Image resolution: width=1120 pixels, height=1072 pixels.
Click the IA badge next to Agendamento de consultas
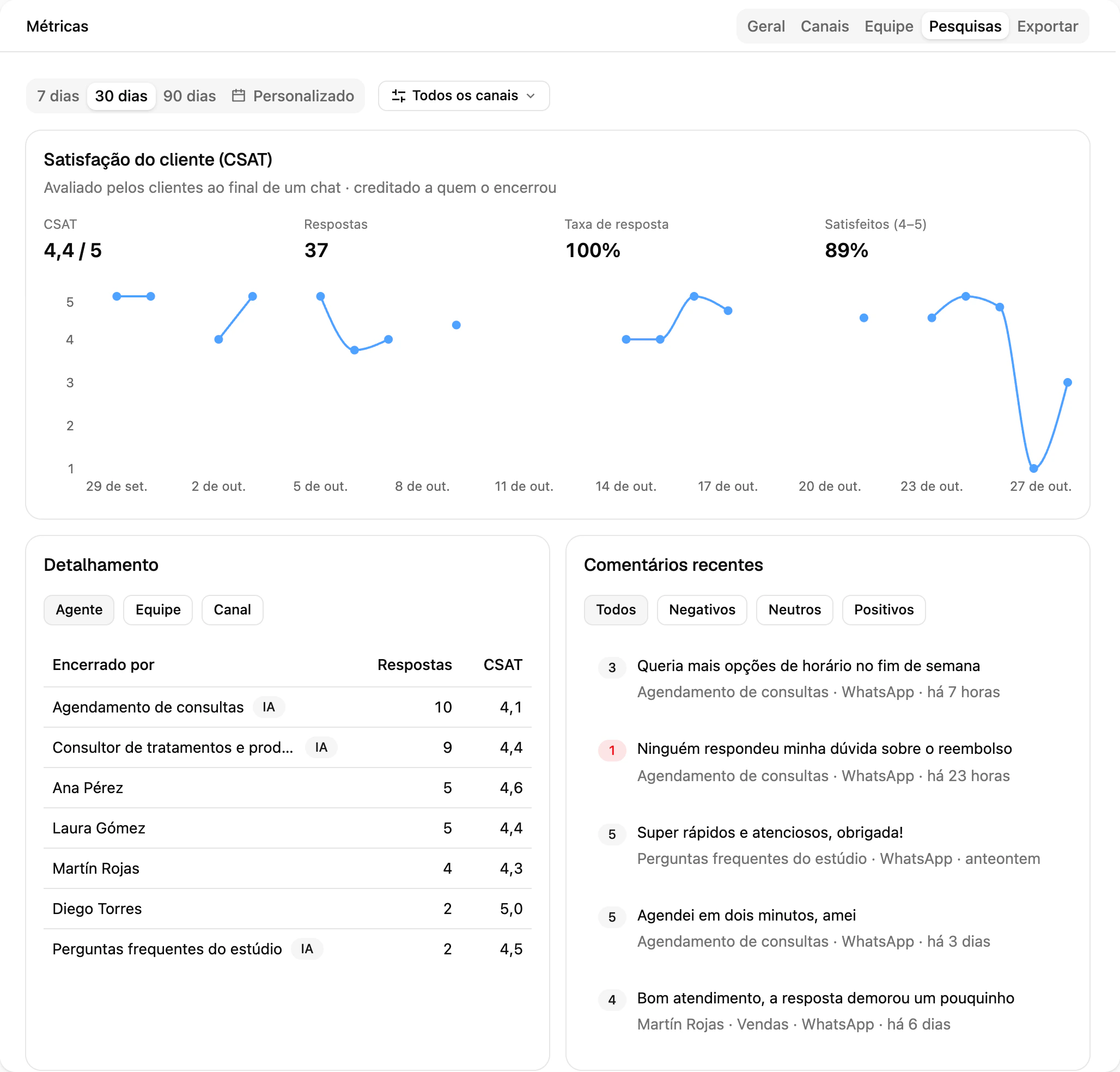[269, 707]
